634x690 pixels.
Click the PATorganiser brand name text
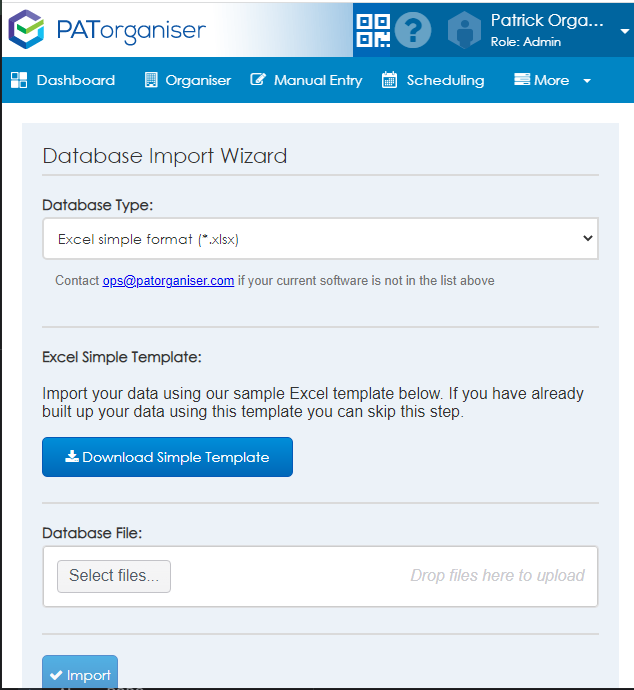(131, 31)
